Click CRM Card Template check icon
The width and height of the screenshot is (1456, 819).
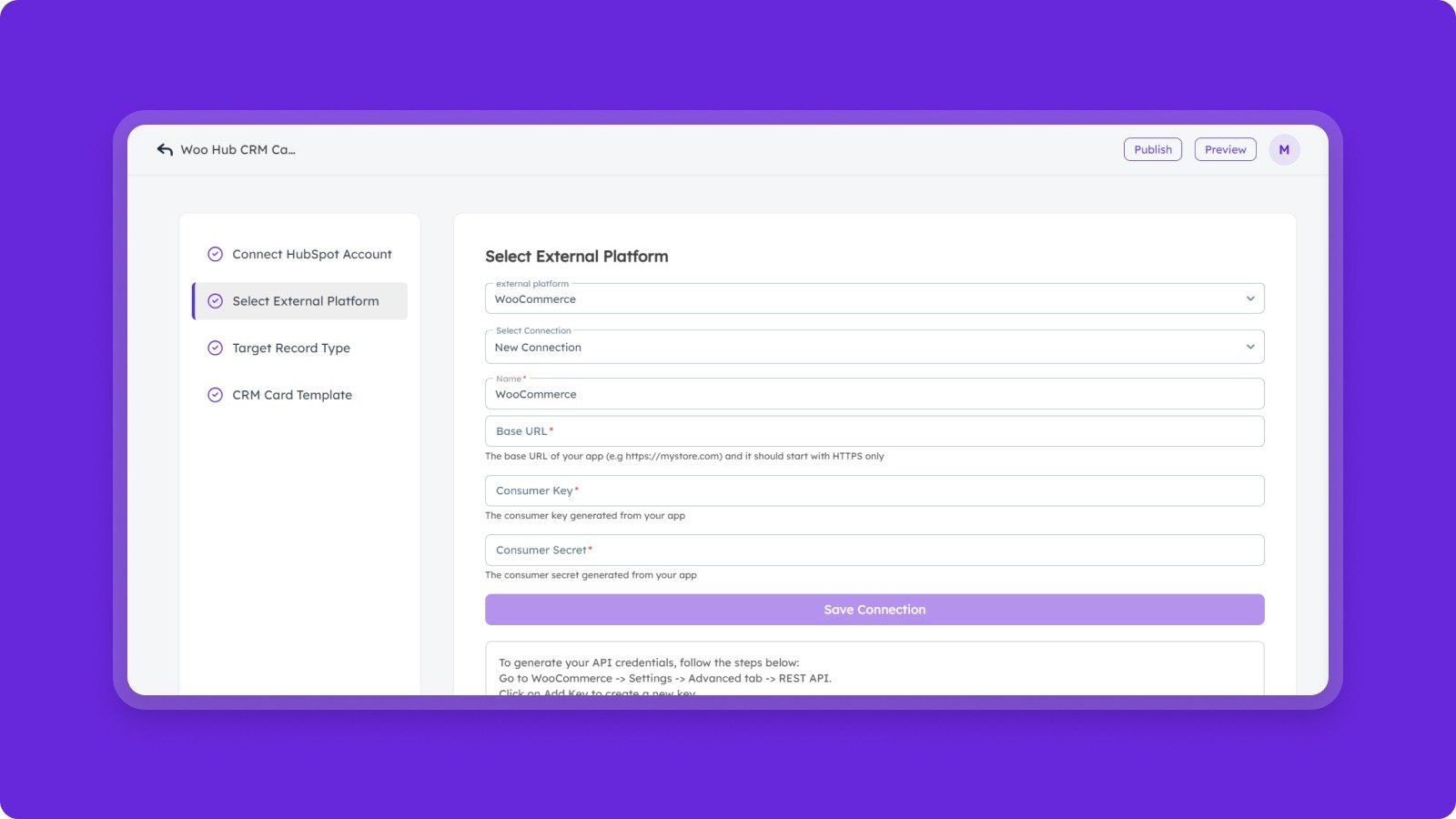tap(216, 395)
